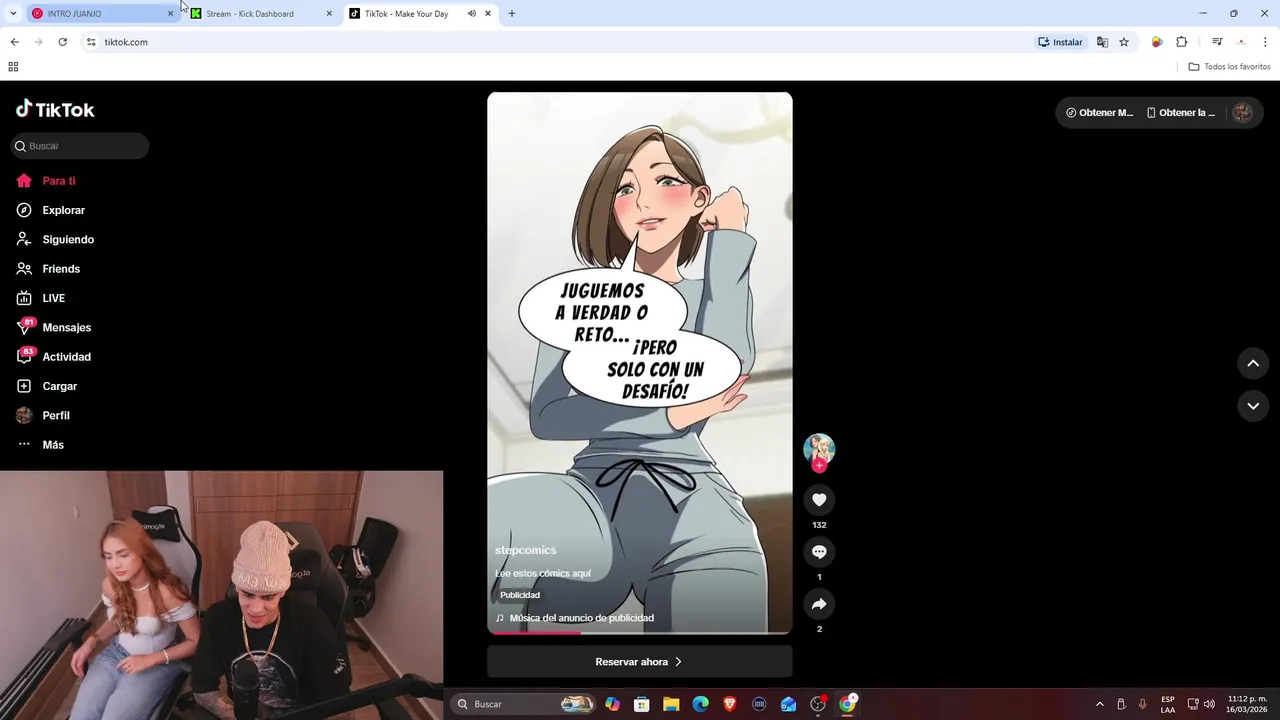Open File Explorer from taskbar
Screen dimensions: 1280x720
click(x=671, y=704)
